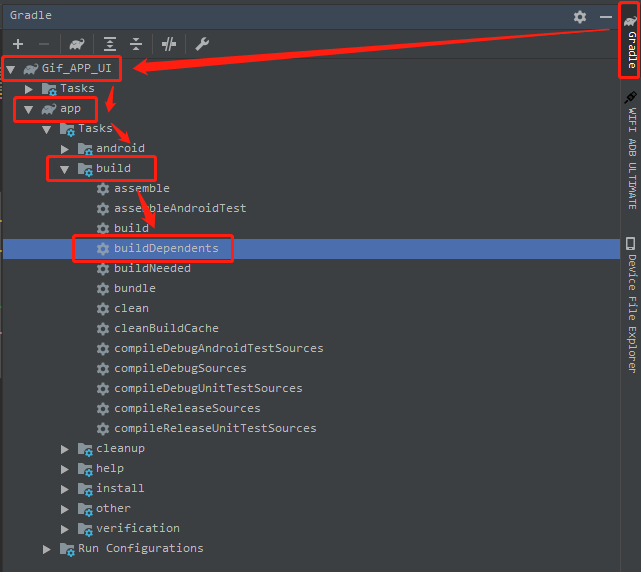Click the folder icon of other group
This screenshot has height=572, width=641.
[x=85, y=509]
